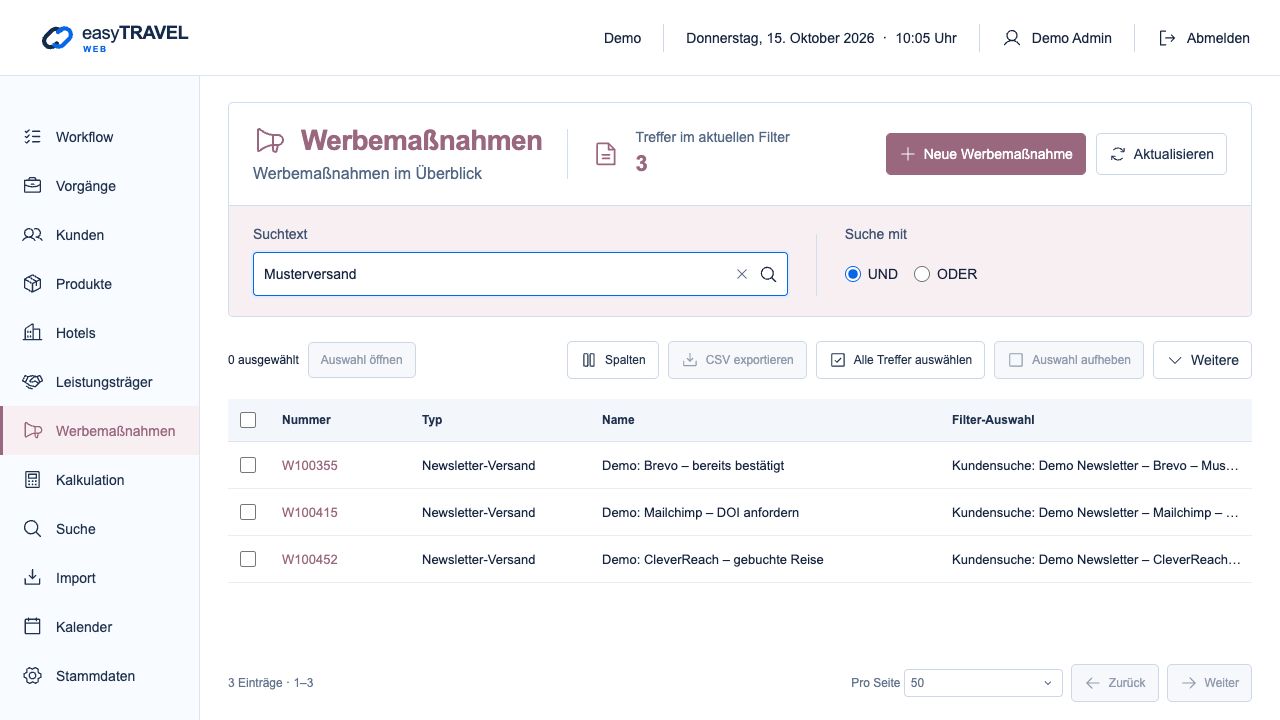The height and width of the screenshot is (720, 1280).
Task: Go to Vorgänge in the sidebar
Action: [x=100, y=186]
